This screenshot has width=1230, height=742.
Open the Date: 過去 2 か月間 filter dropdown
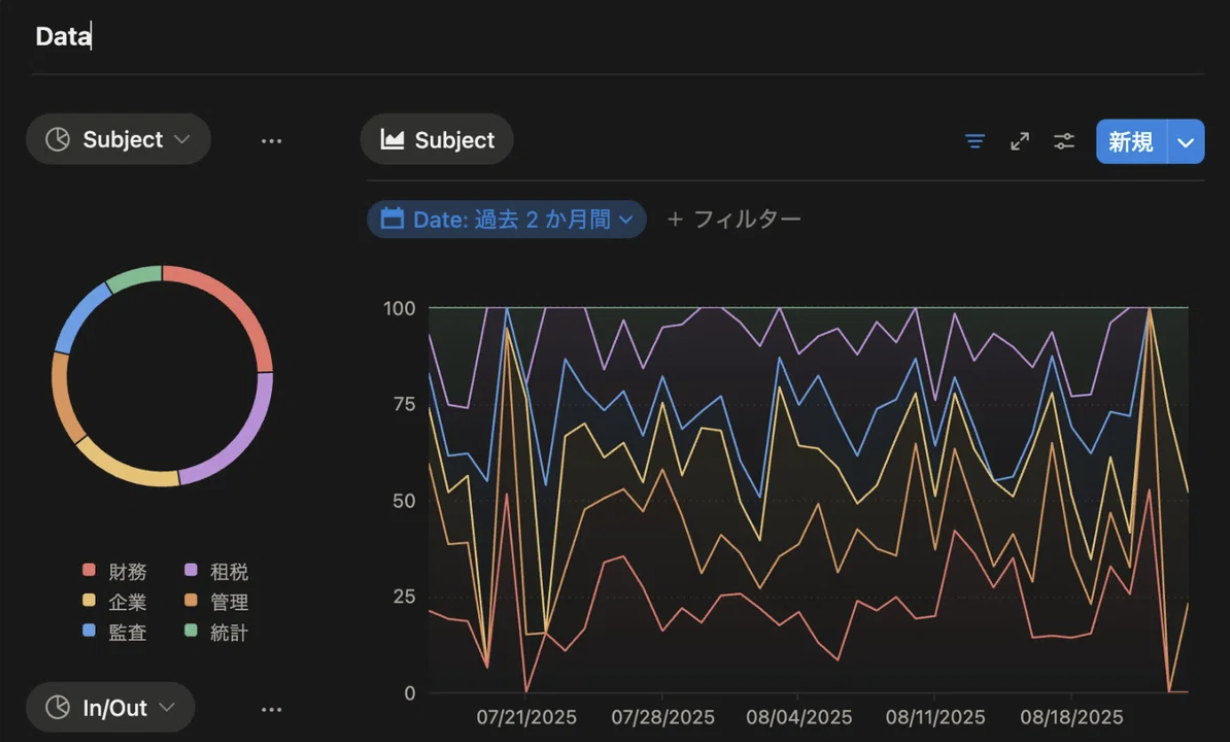click(507, 219)
